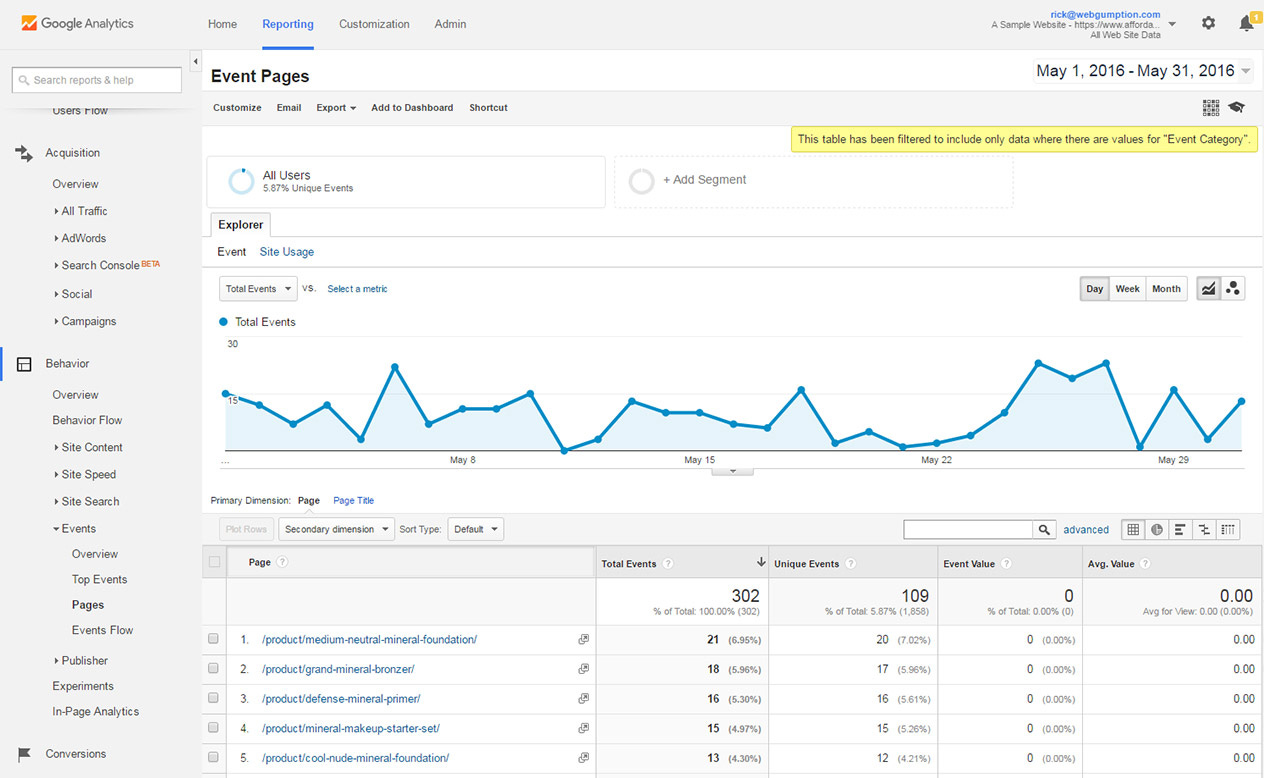Check row for cool-nude-mineral-foundation
This screenshot has width=1264, height=778.
[213, 757]
